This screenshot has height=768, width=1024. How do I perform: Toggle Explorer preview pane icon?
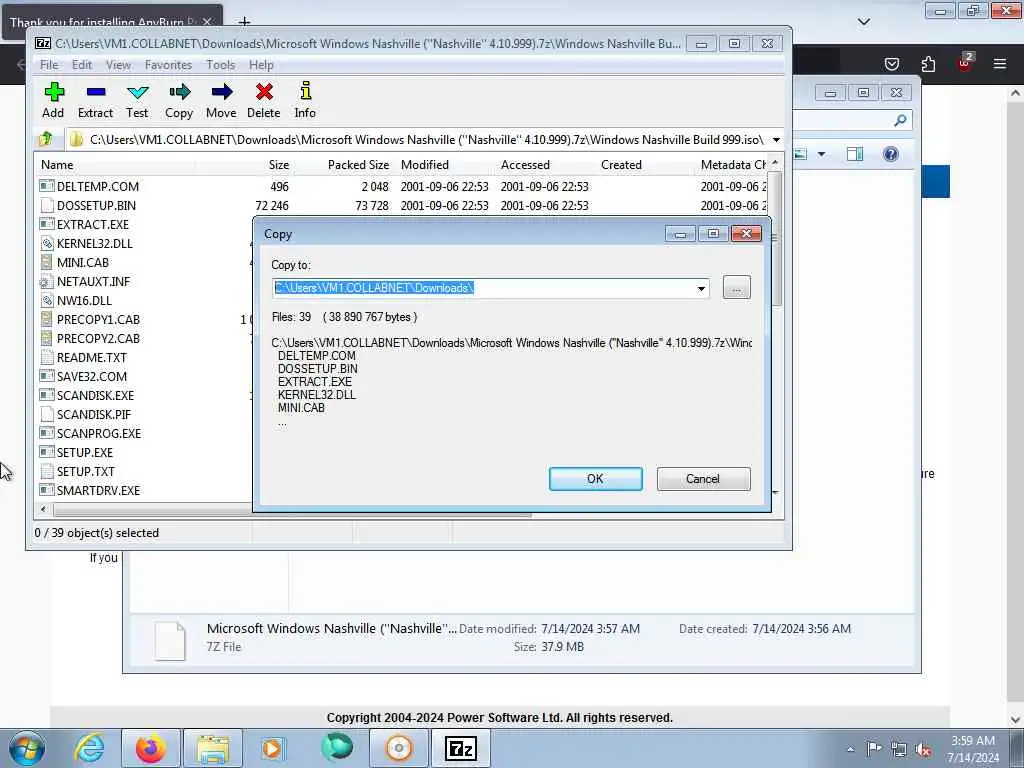click(x=855, y=154)
